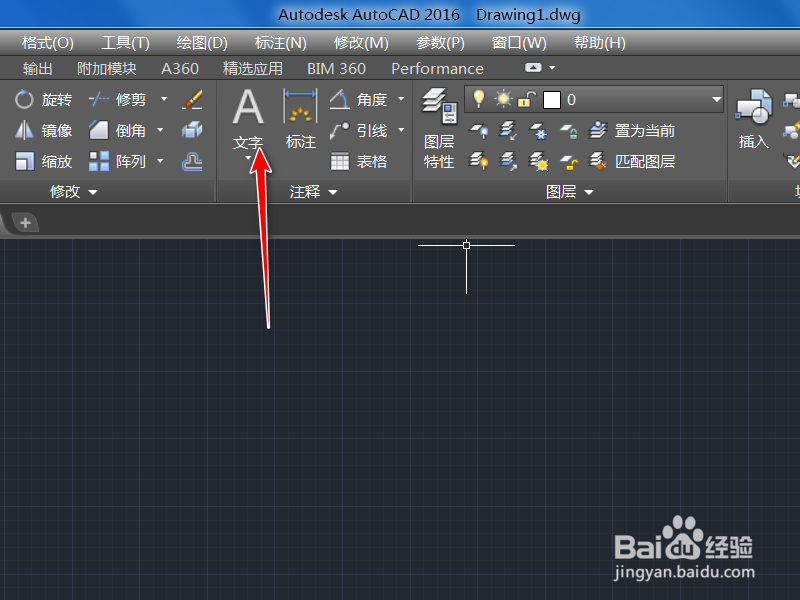800x600 pixels.
Task: Toggle layer 0 lock padlock in dropdown
Action: click(527, 99)
